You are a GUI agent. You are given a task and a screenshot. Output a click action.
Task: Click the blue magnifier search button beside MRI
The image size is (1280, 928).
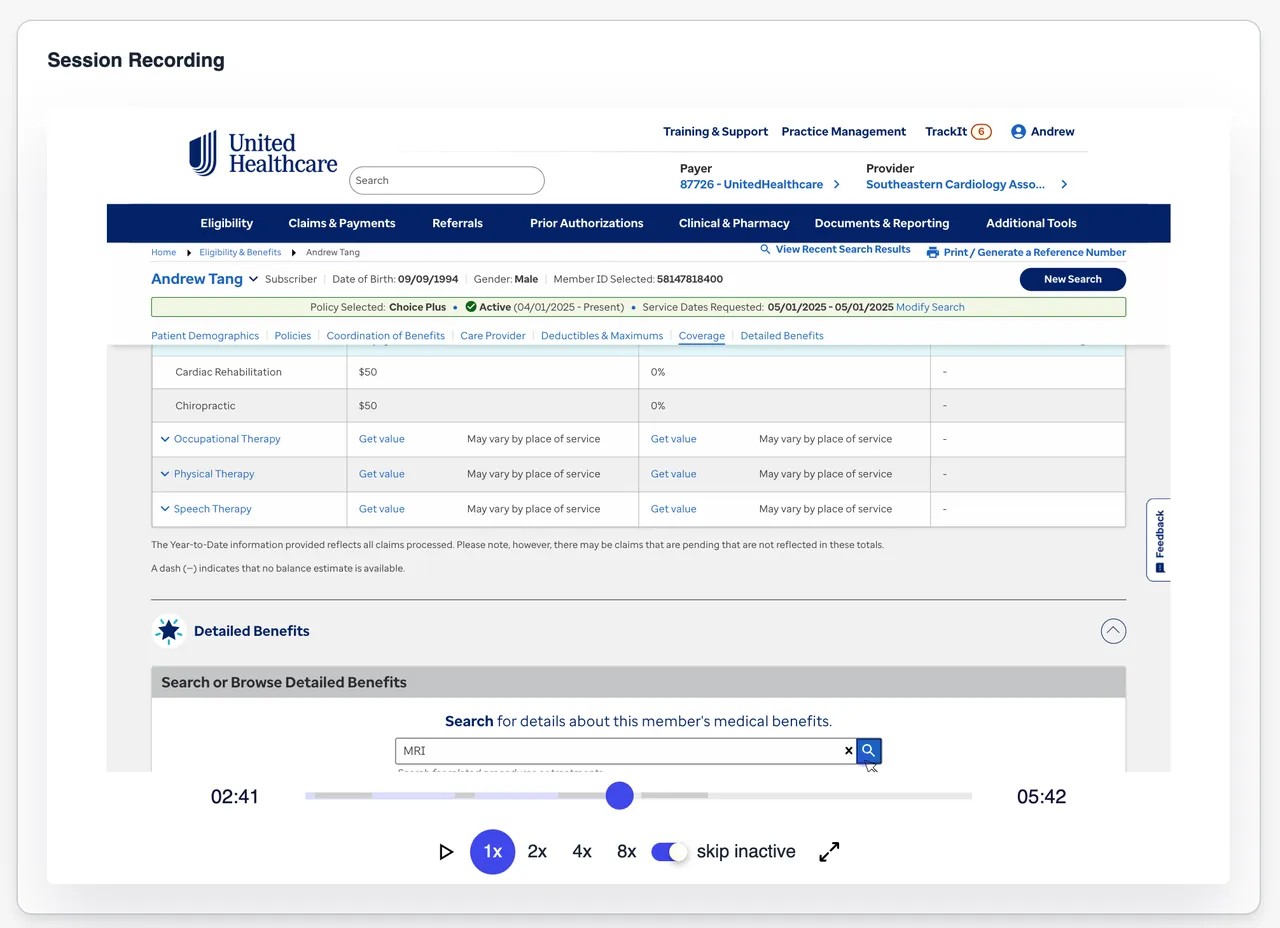pos(869,750)
